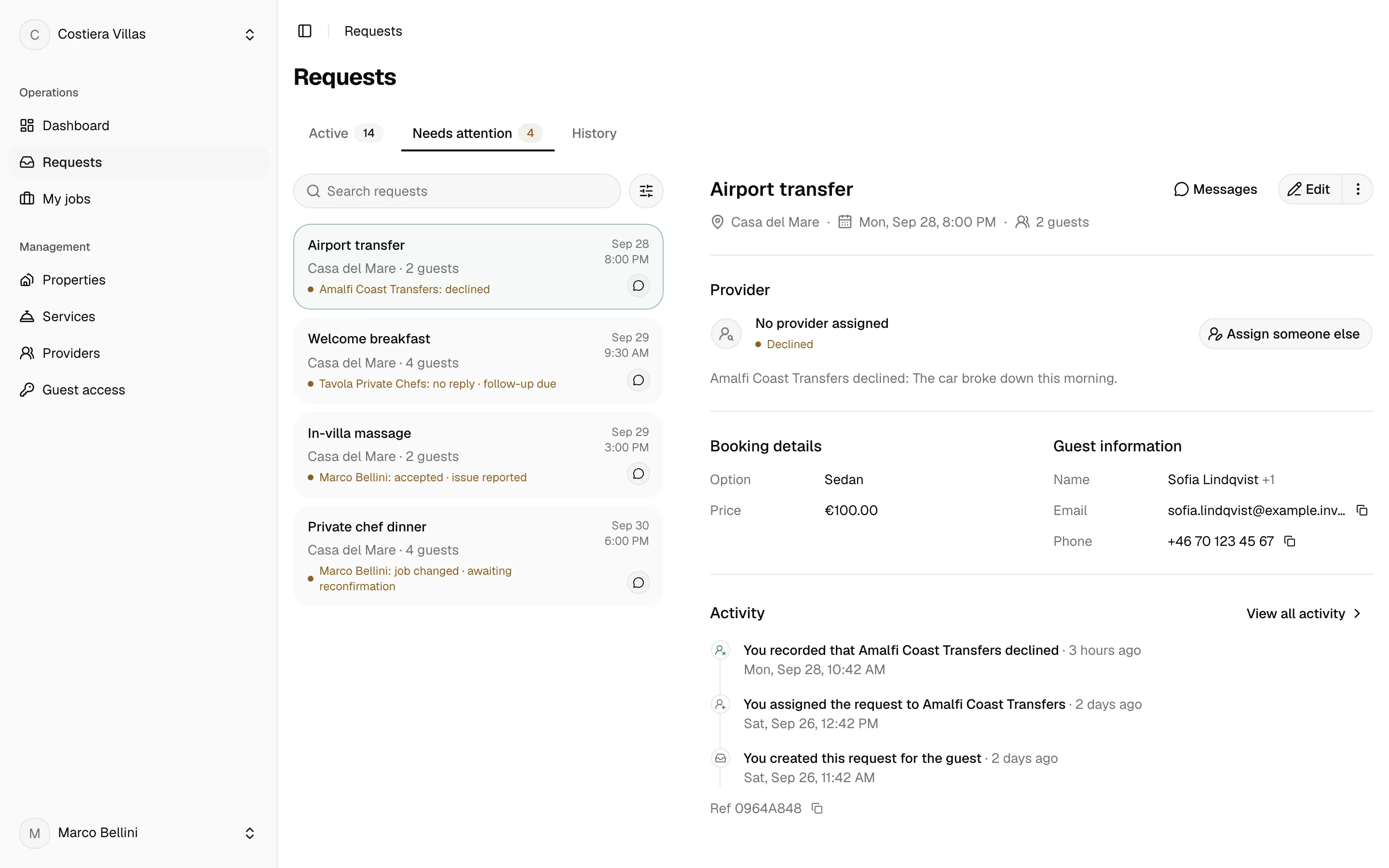Toggle the sidebar panel icon

click(x=305, y=31)
